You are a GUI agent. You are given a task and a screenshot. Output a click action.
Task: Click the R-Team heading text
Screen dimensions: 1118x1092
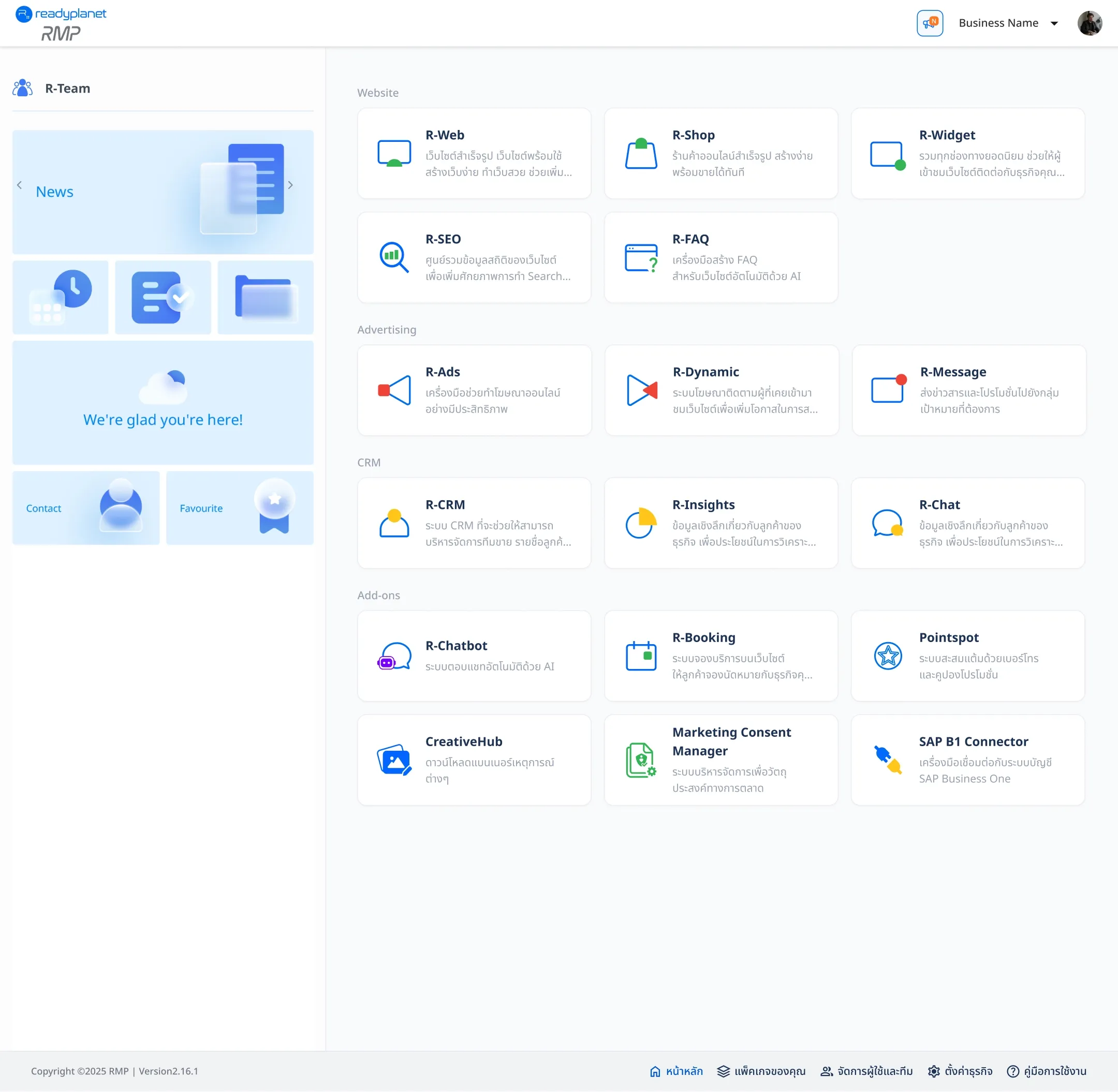[68, 89]
